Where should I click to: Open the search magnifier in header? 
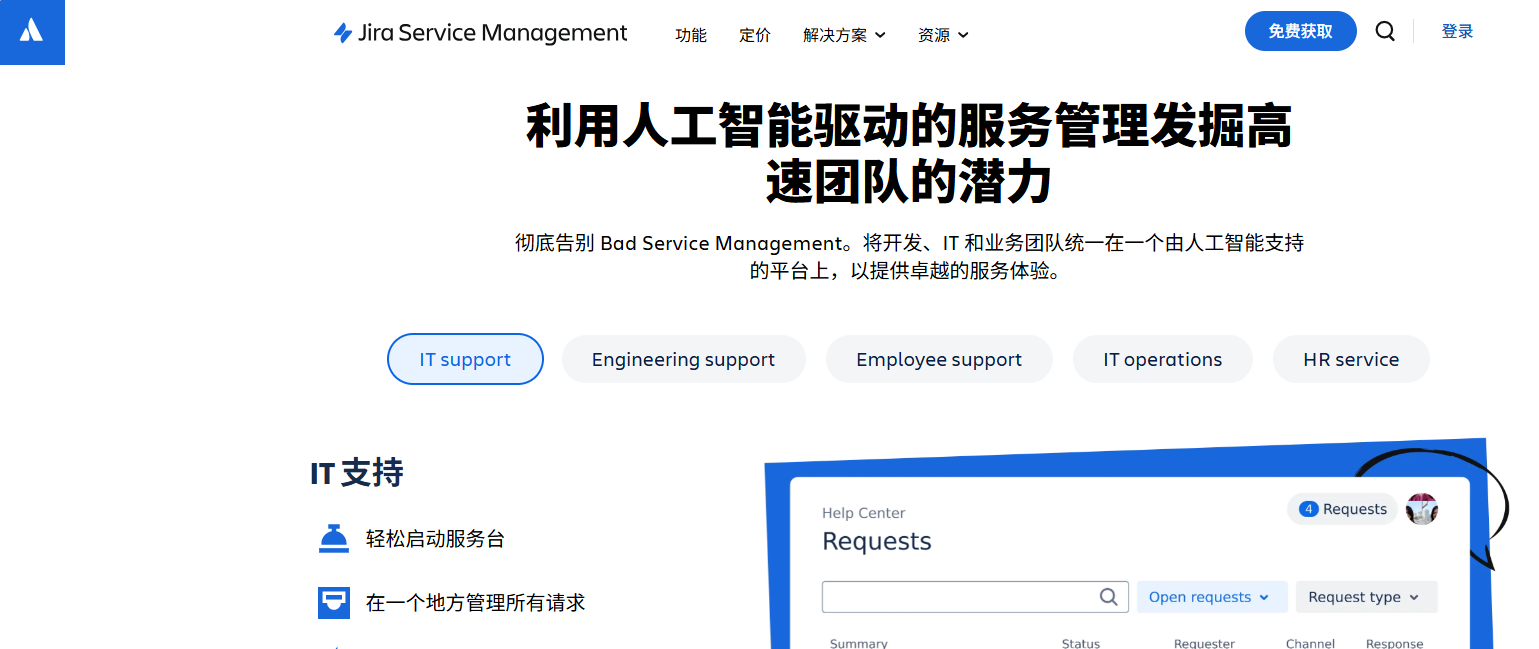pyautogui.click(x=1385, y=31)
